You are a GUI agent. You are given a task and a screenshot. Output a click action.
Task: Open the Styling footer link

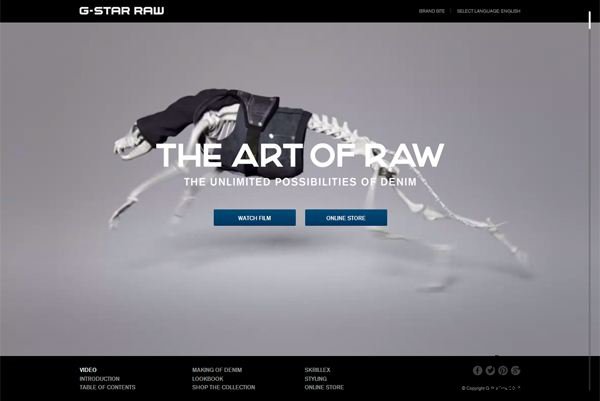point(316,379)
